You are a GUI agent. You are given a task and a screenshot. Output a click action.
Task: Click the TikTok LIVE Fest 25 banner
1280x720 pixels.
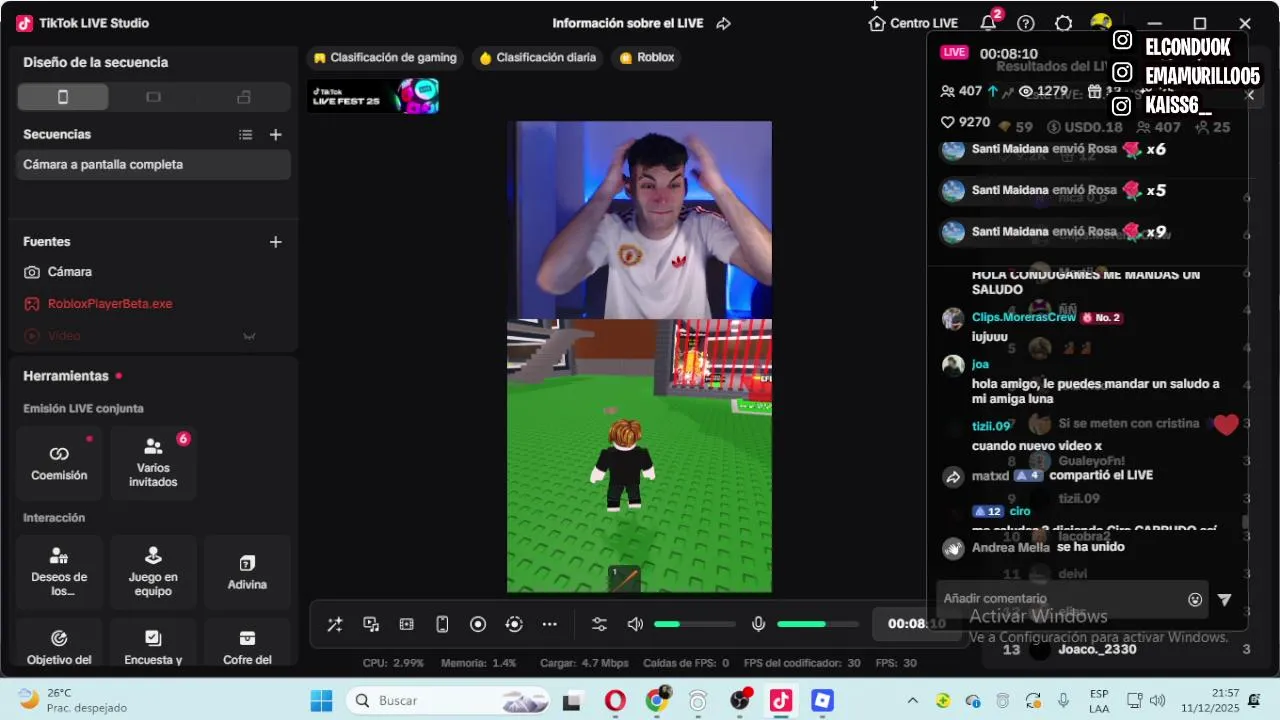pyautogui.click(x=373, y=96)
